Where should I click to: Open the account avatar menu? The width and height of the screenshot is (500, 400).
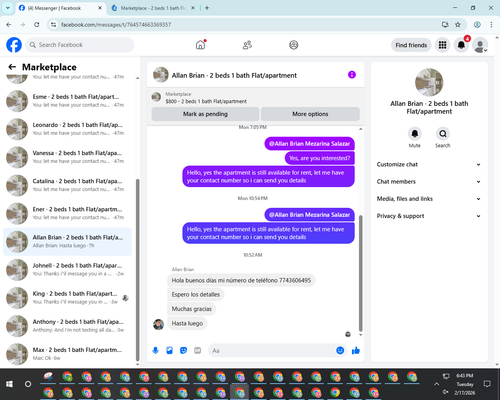coord(480,45)
